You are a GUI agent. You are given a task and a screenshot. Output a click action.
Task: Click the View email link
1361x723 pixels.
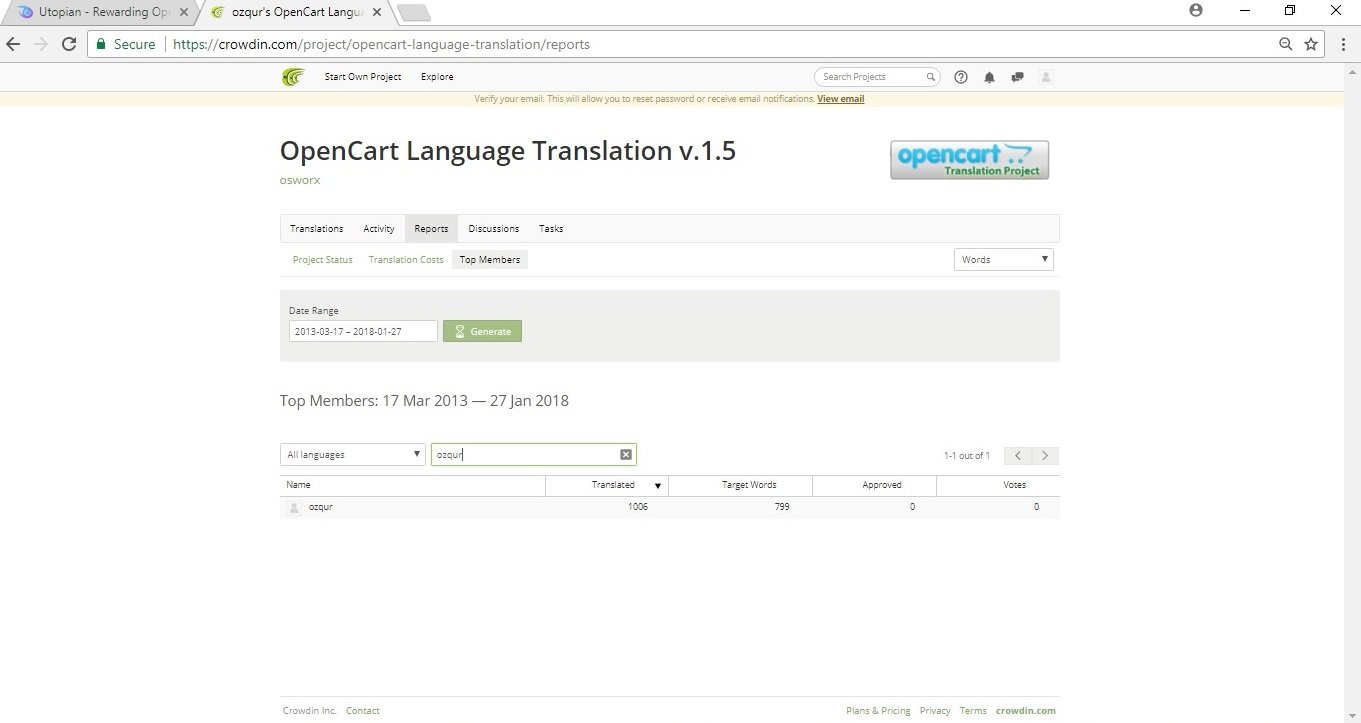[840, 99]
